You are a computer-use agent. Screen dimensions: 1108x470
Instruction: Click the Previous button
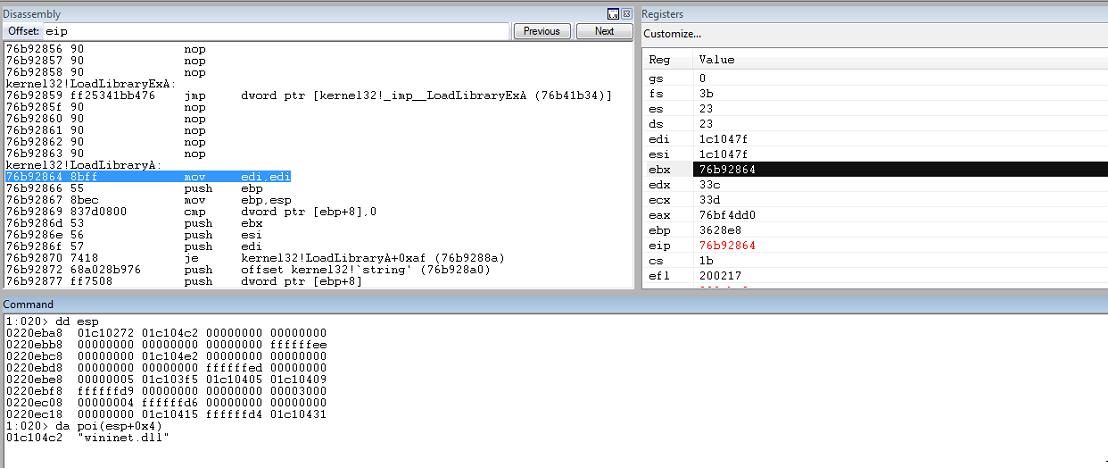coord(542,31)
